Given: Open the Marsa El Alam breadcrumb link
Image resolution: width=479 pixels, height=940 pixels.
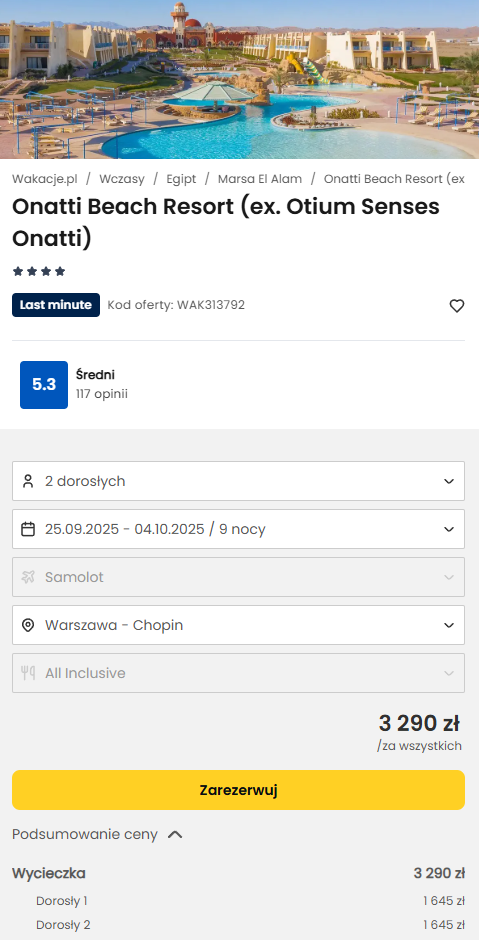Looking at the screenshot, I should [260, 179].
